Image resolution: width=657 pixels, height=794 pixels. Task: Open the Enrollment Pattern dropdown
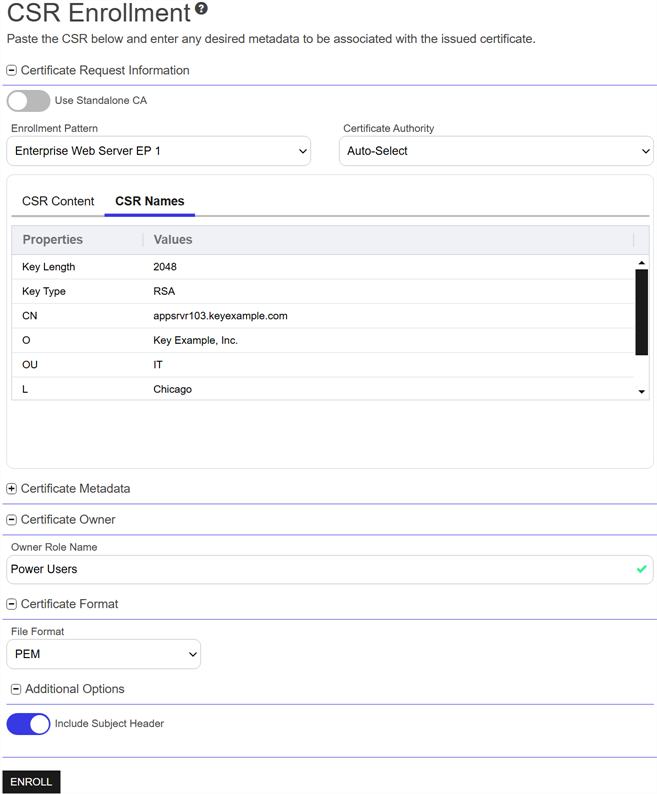(159, 151)
